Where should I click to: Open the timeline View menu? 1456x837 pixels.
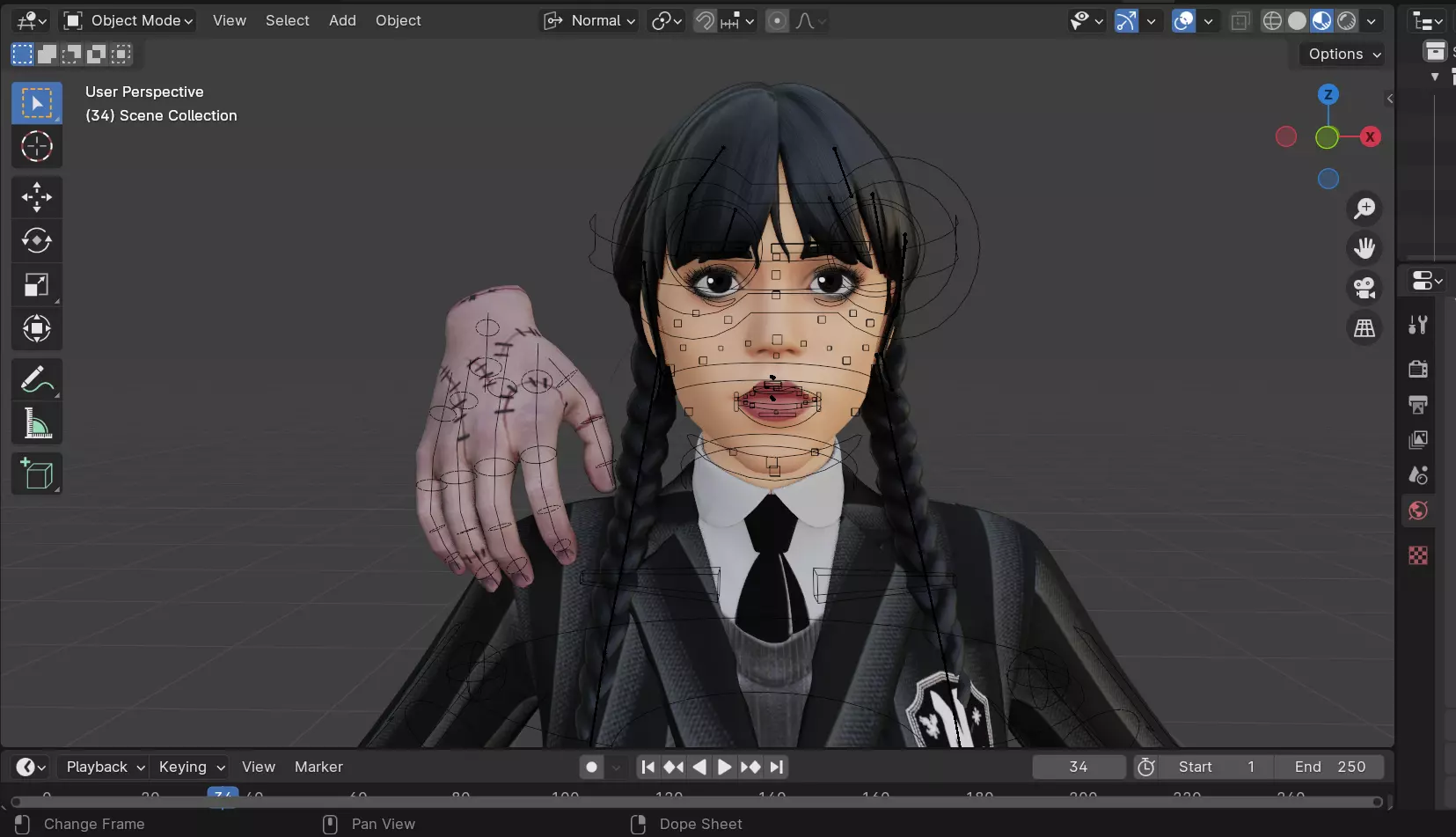pyautogui.click(x=259, y=767)
